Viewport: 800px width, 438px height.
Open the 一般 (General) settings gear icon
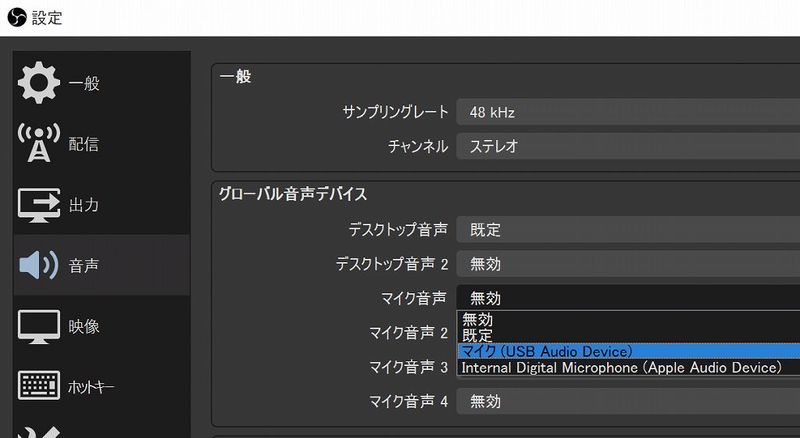click(39, 83)
